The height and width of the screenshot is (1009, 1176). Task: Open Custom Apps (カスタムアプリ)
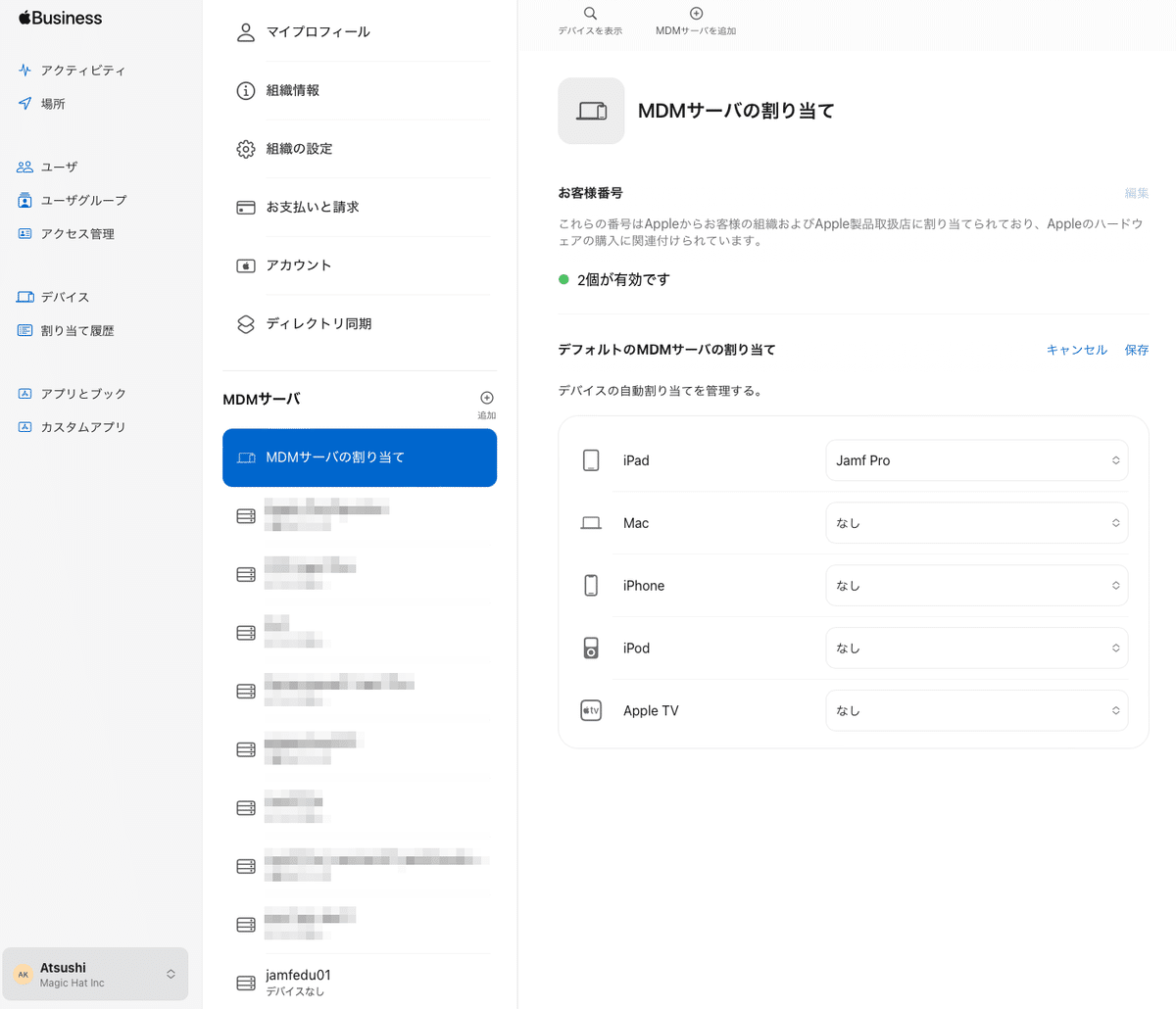[72, 427]
